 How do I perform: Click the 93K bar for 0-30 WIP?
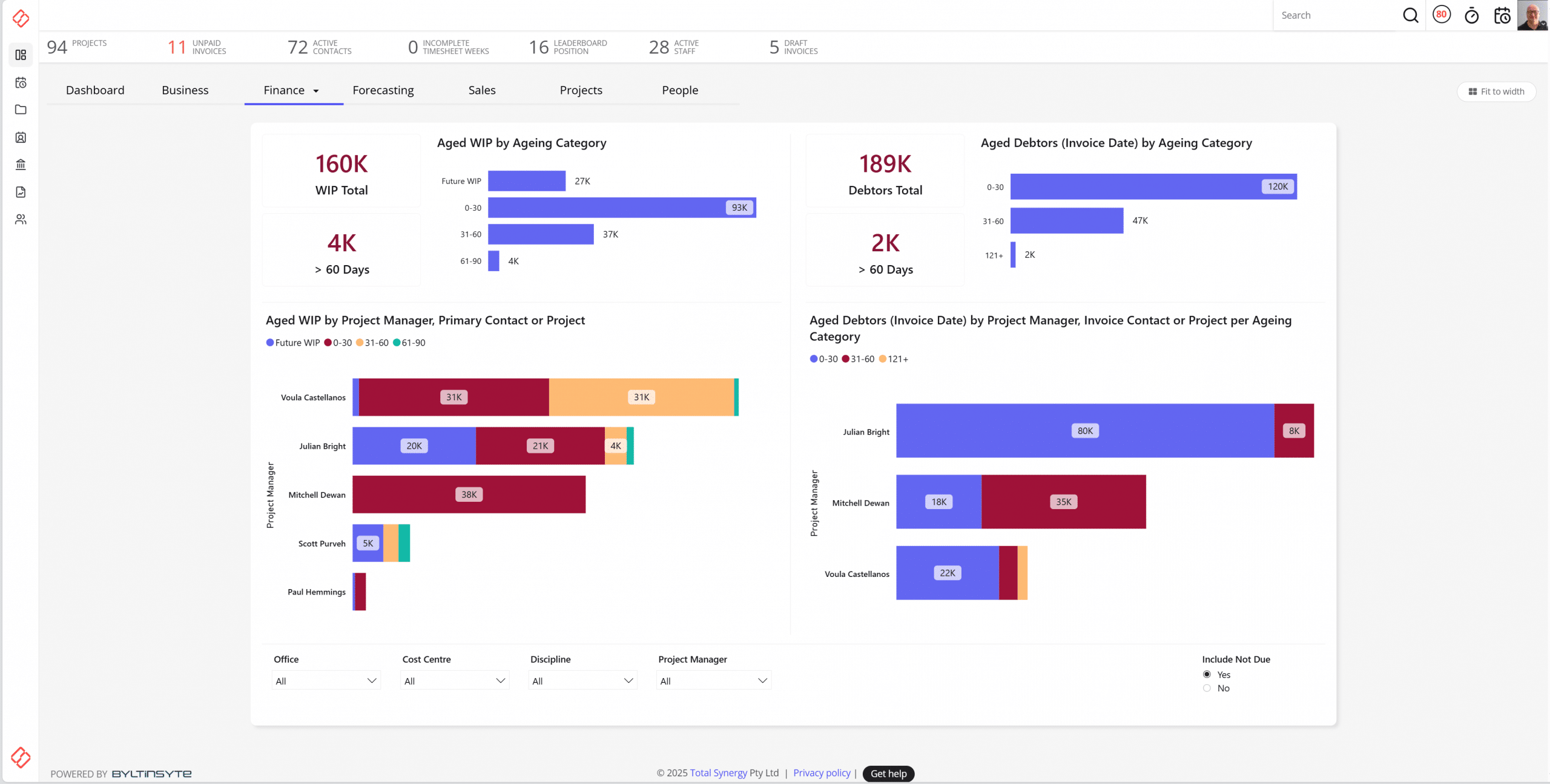coord(621,208)
